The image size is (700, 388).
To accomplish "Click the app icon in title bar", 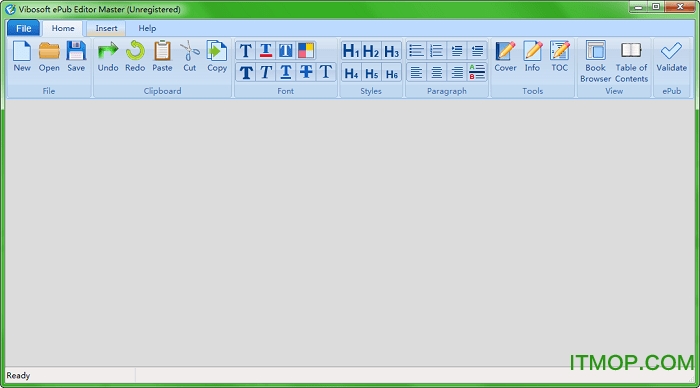I will 10,9.
